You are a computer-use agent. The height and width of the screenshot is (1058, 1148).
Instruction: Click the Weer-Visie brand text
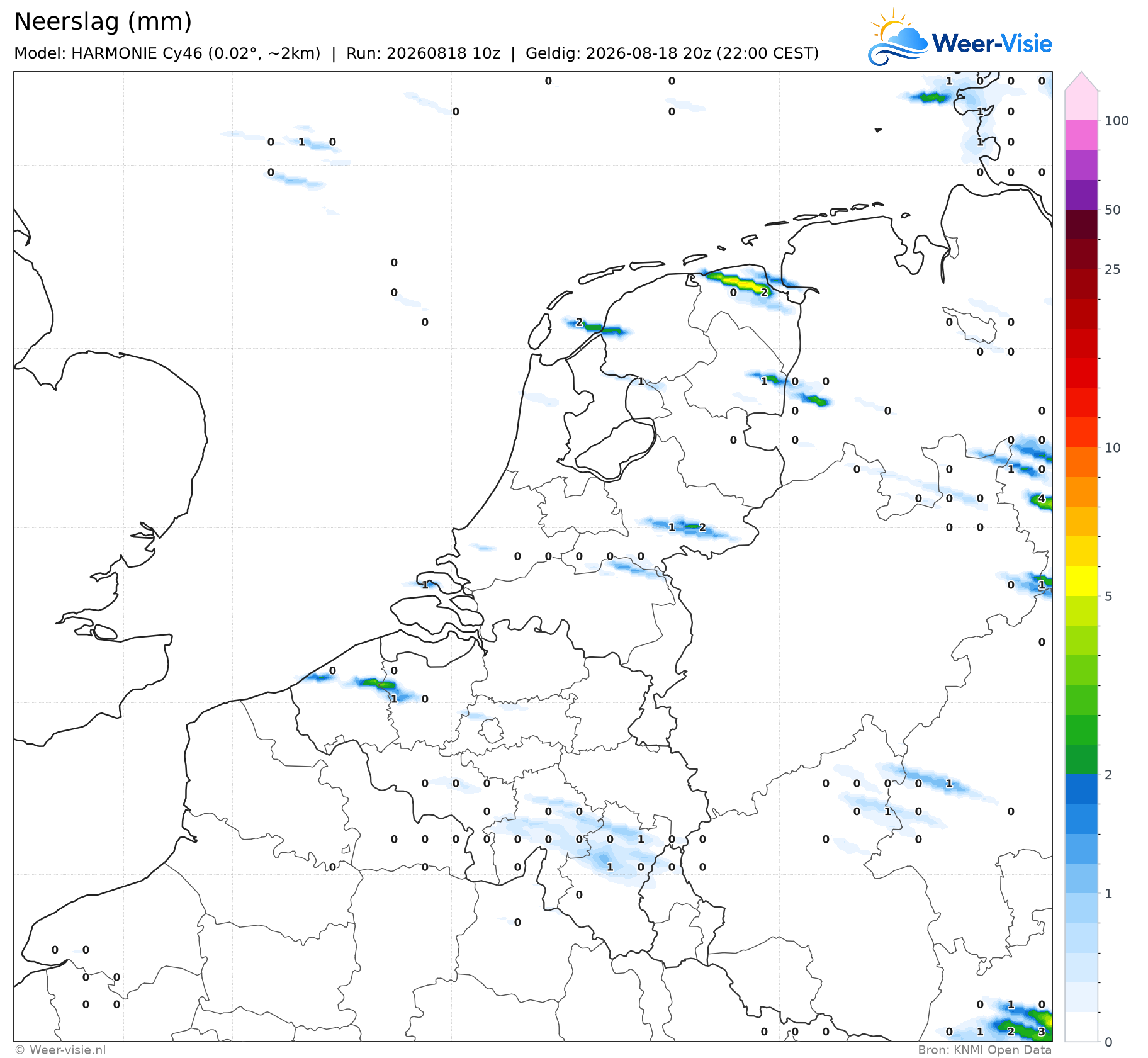(992, 44)
